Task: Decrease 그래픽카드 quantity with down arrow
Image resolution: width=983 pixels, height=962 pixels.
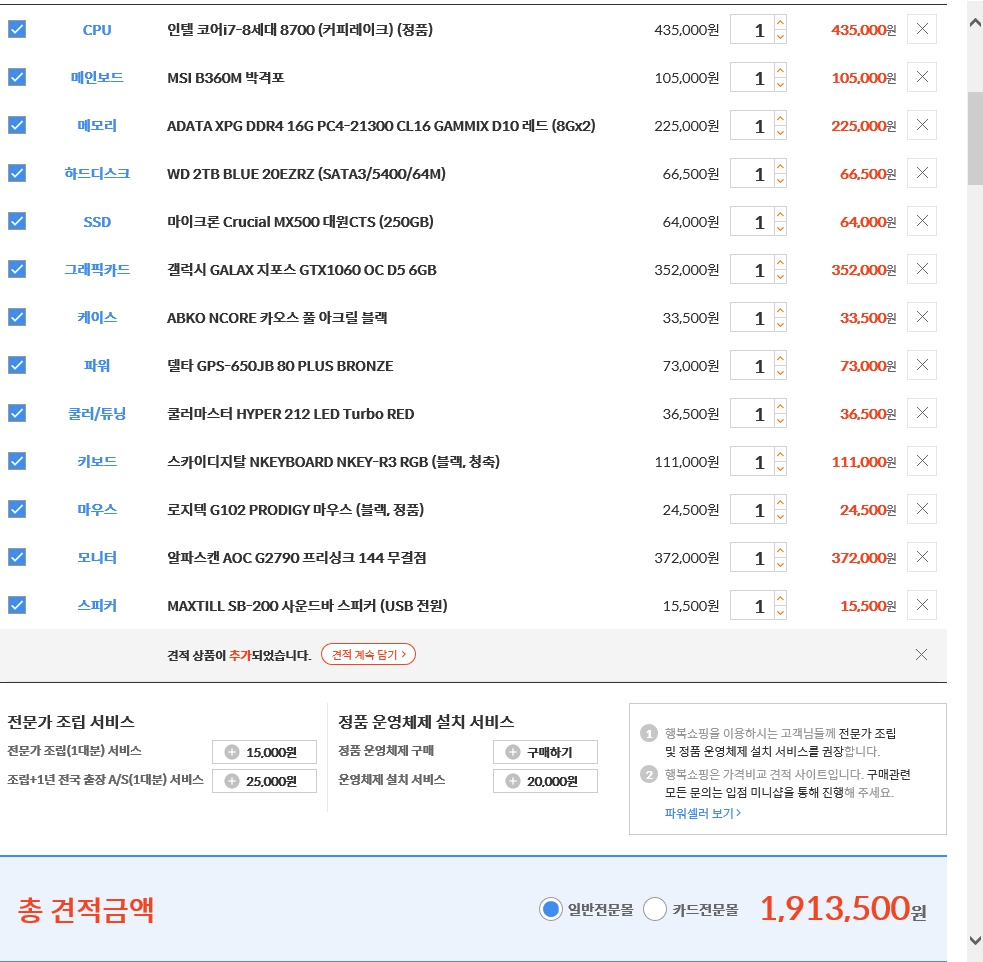Action: [781, 276]
